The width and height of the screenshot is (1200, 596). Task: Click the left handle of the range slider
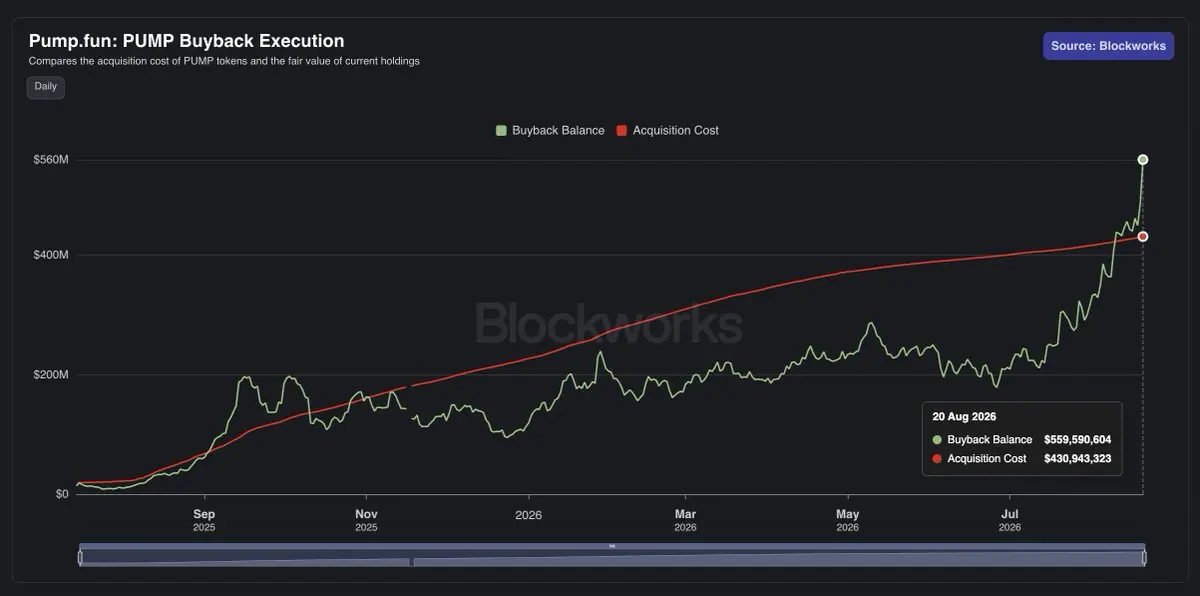(80, 558)
